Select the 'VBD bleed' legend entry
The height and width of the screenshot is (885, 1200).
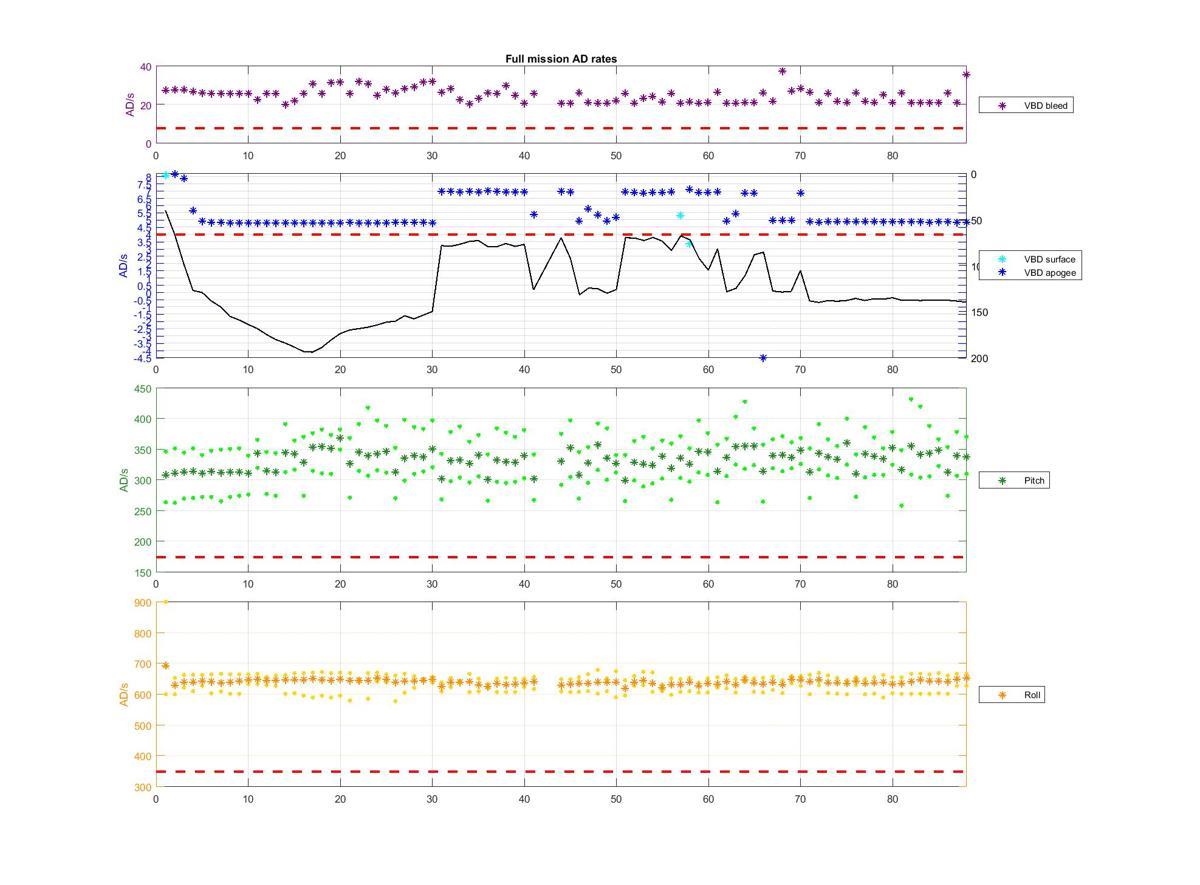[1026, 105]
